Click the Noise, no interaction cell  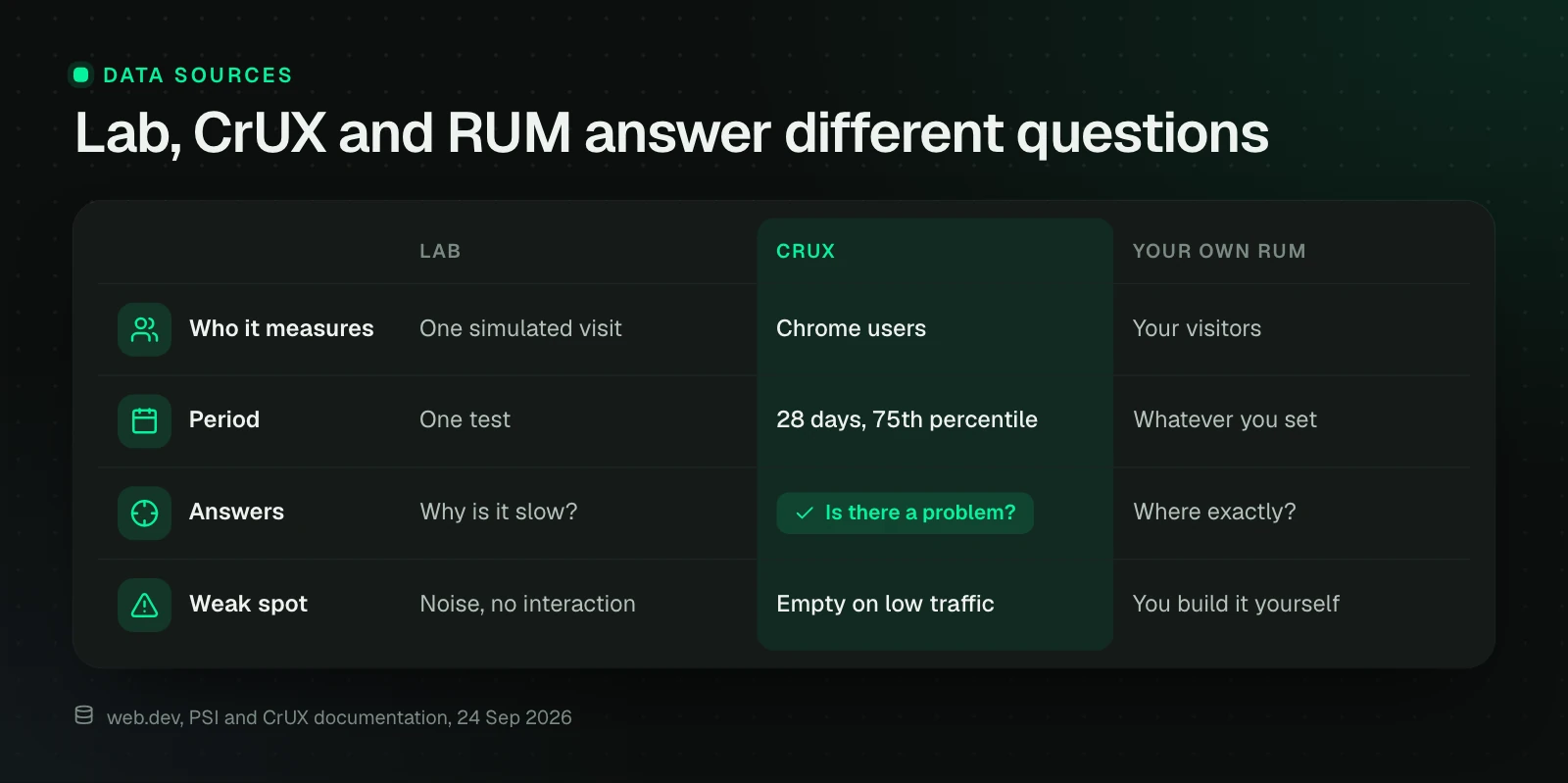[x=527, y=604]
